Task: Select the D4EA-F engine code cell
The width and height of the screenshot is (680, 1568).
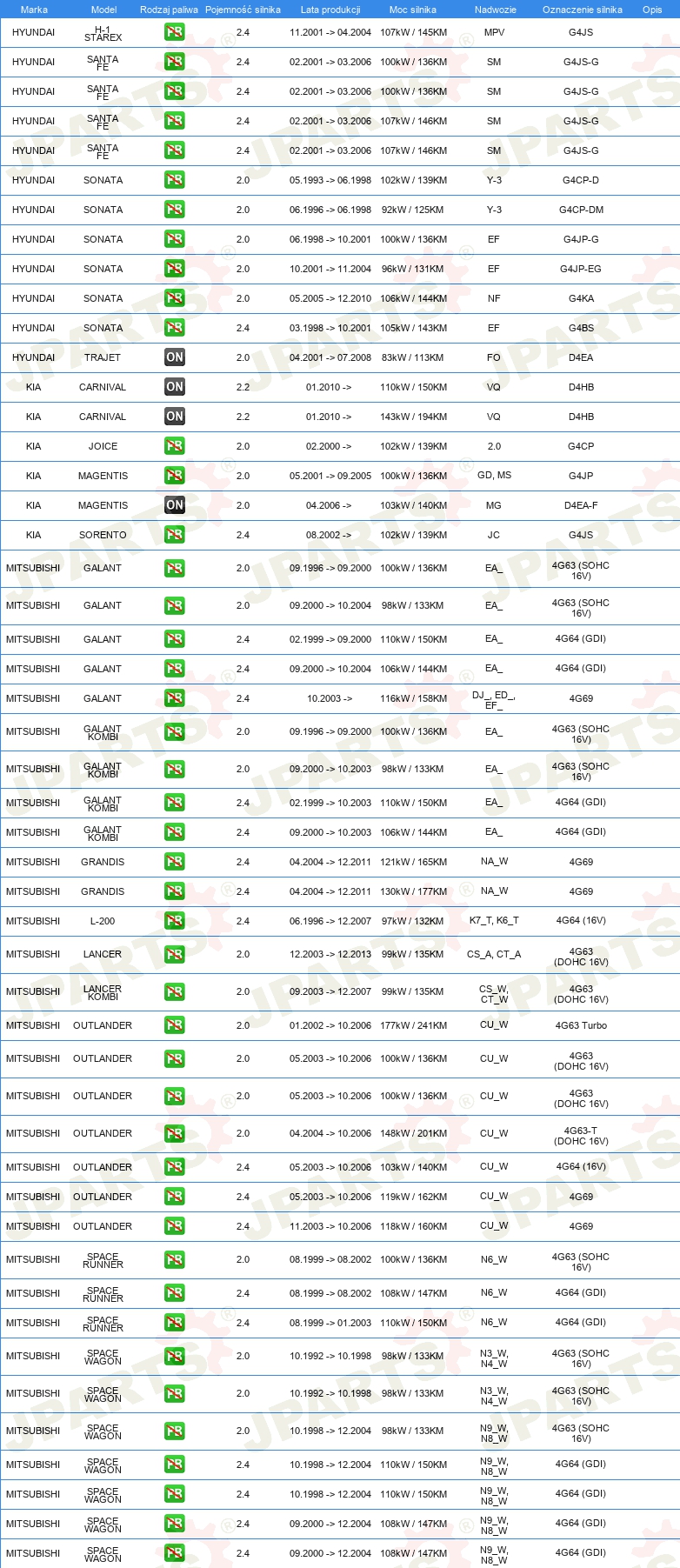Action: click(581, 505)
